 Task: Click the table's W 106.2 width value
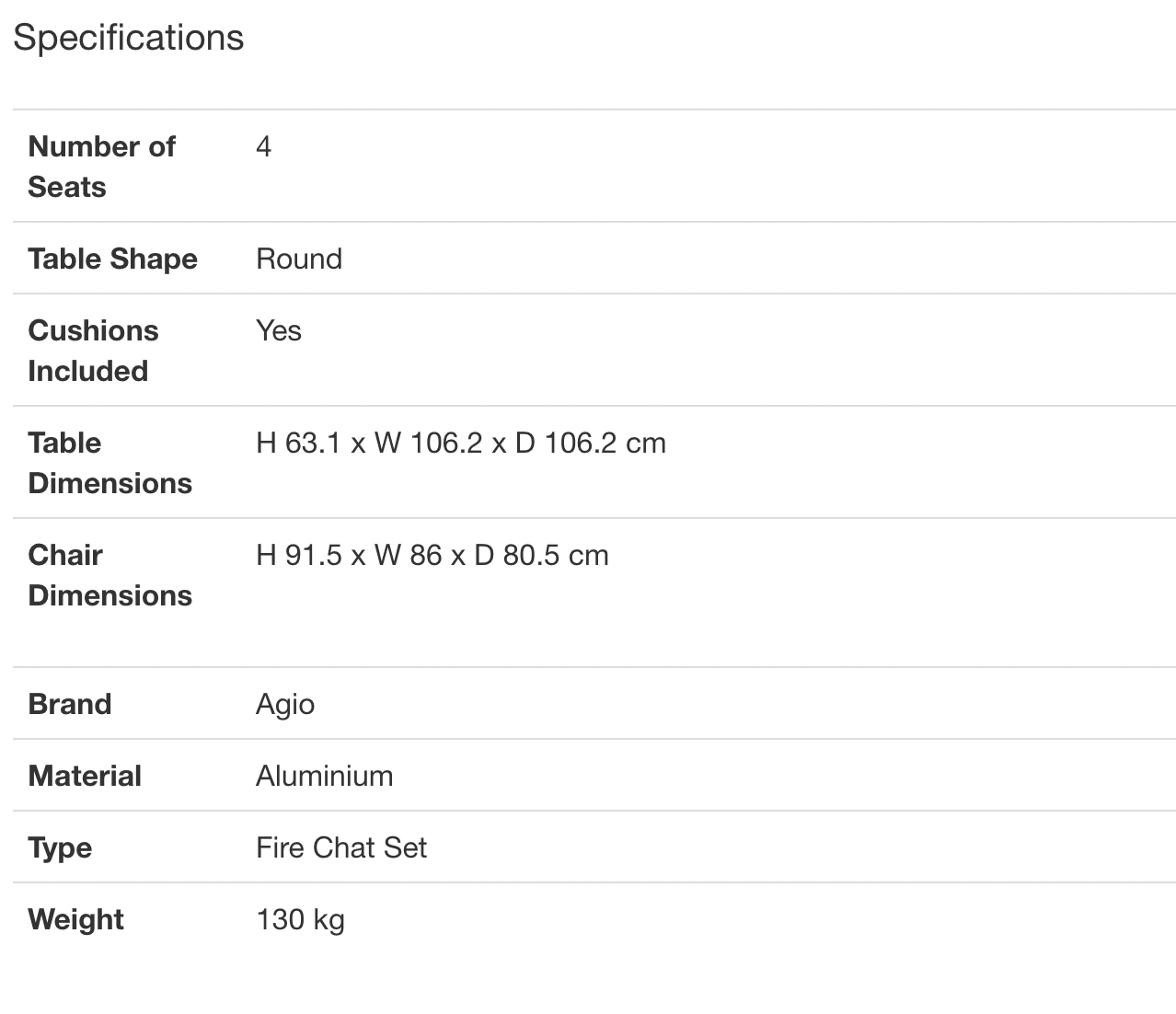click(x=428, y=444)
